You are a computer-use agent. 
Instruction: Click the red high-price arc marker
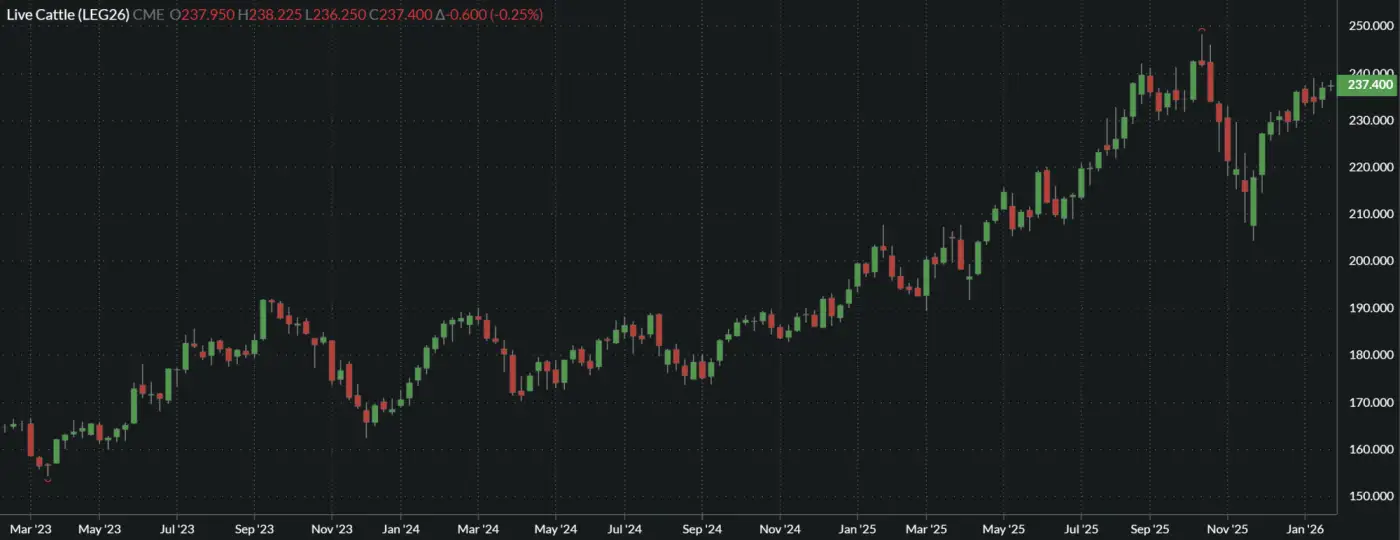1201,29
